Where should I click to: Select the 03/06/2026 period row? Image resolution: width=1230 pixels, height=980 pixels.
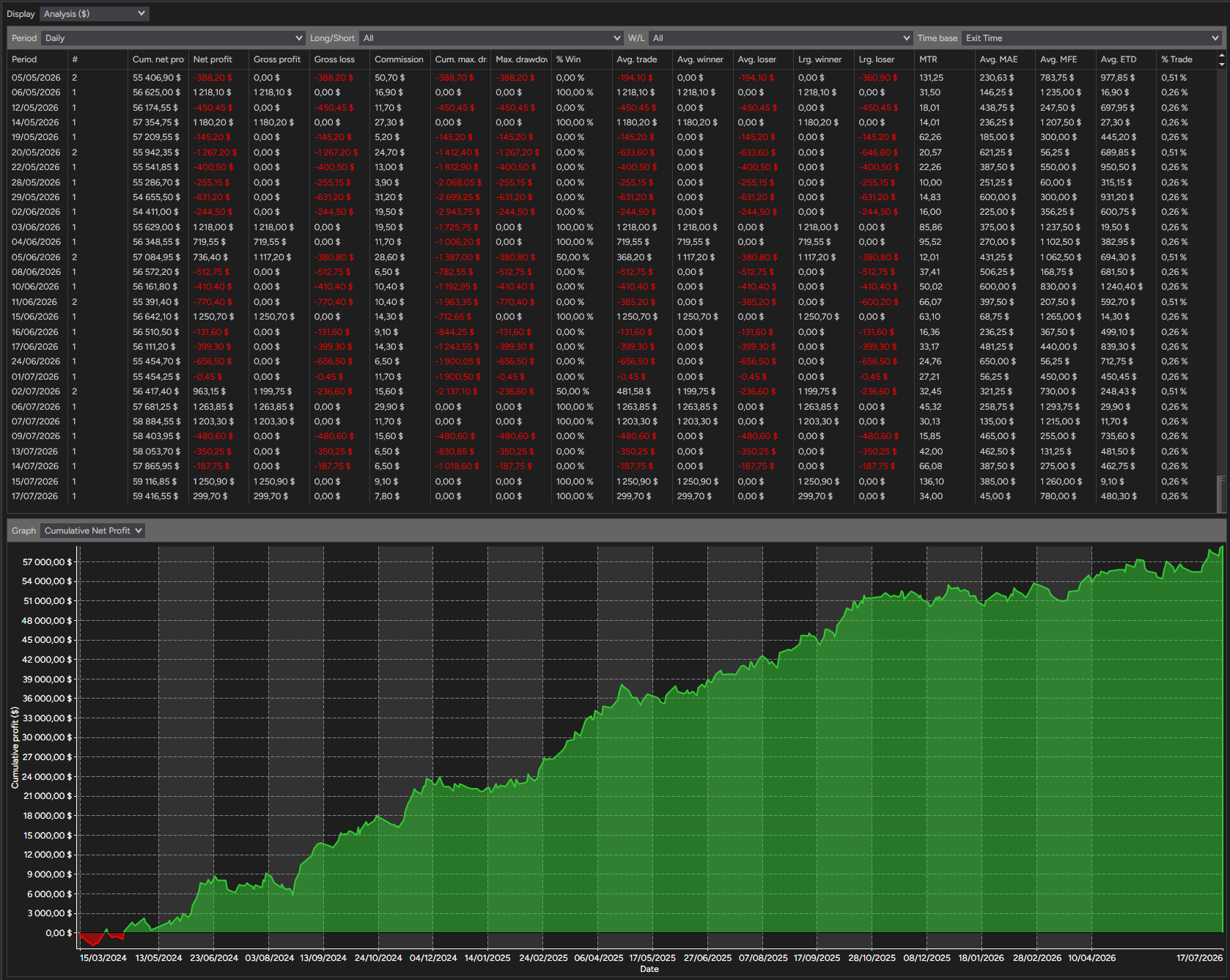[612, 227]
